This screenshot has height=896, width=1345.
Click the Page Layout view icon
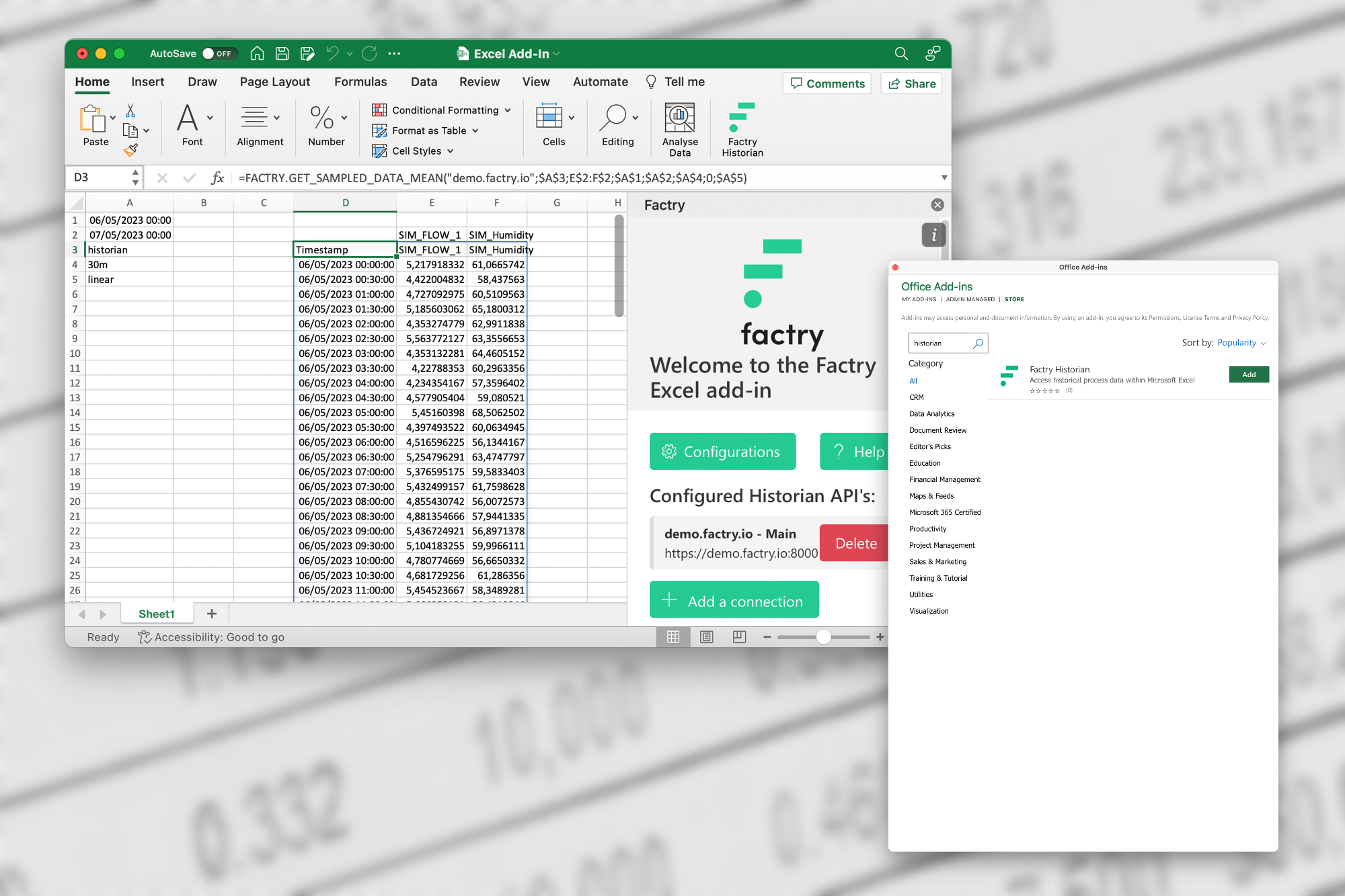pyautogui.click(x=707, y=637)
